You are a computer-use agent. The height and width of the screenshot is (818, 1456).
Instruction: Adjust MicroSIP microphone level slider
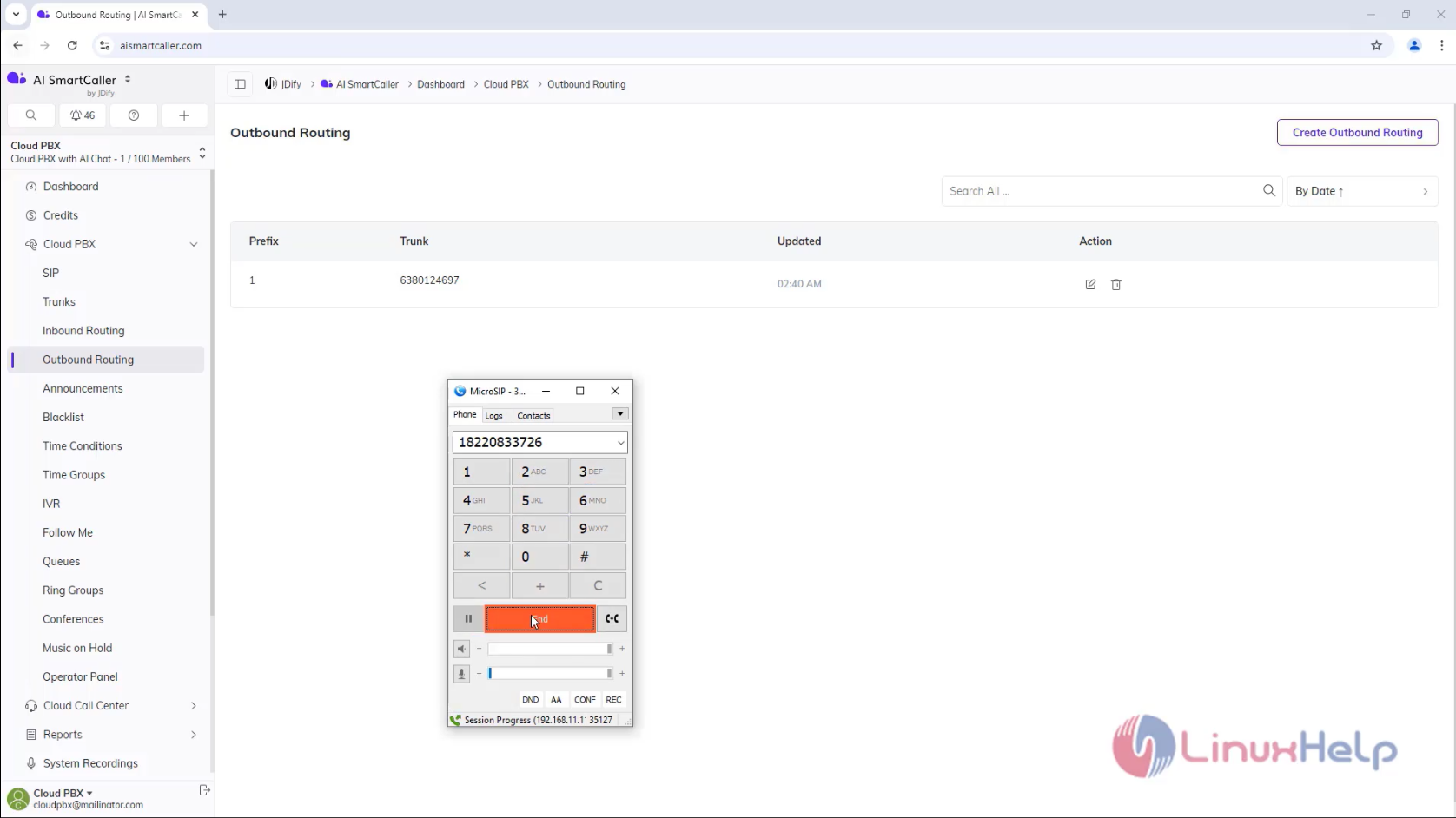point(550,673)
